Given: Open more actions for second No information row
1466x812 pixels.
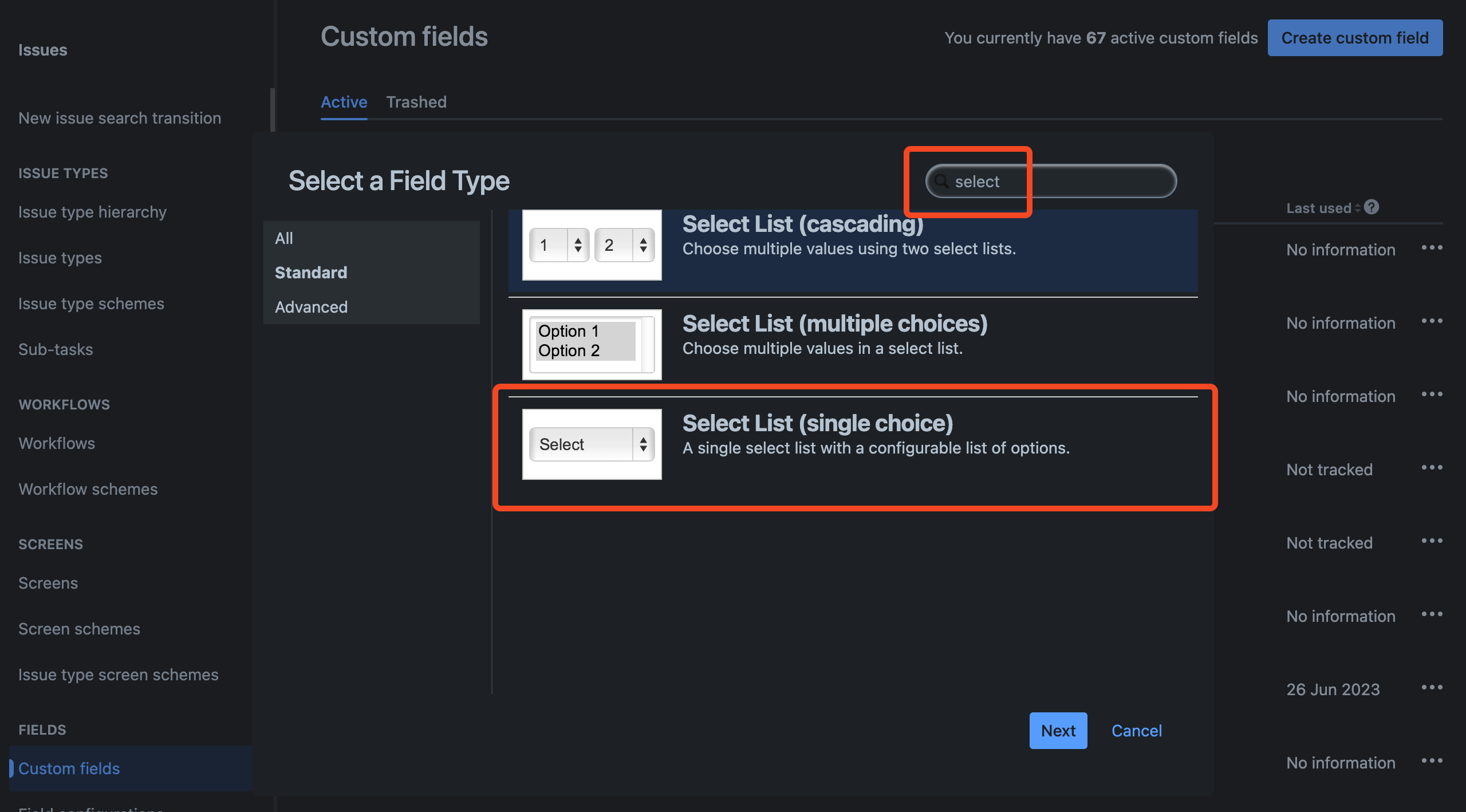Looking at the screenshot, I should [x=1432, y=321].
